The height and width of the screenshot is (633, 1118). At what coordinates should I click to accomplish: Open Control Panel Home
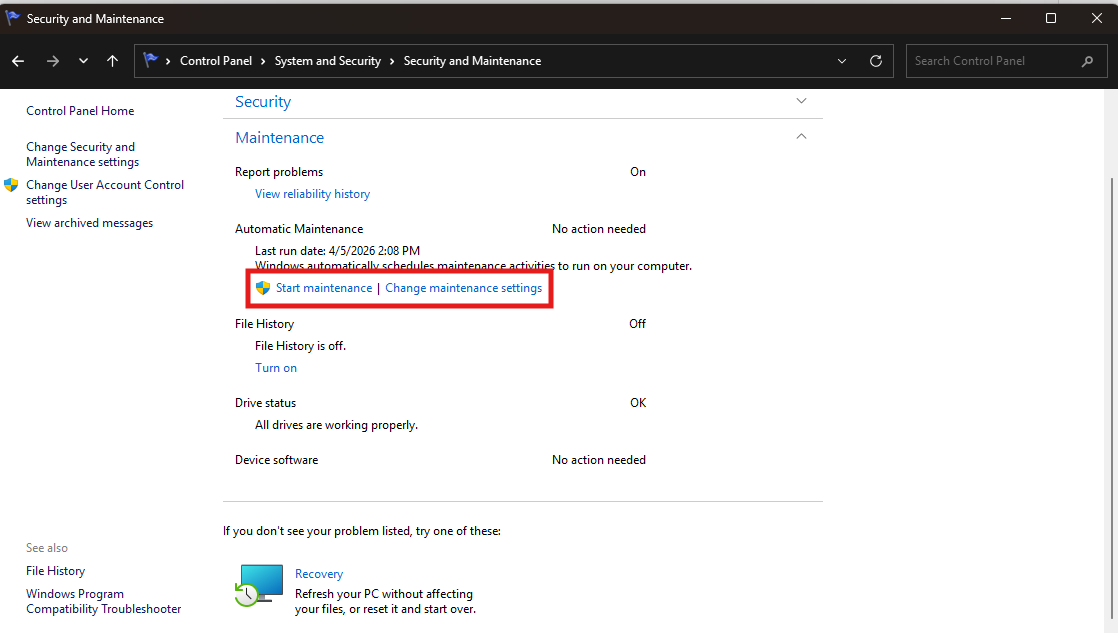80,110
